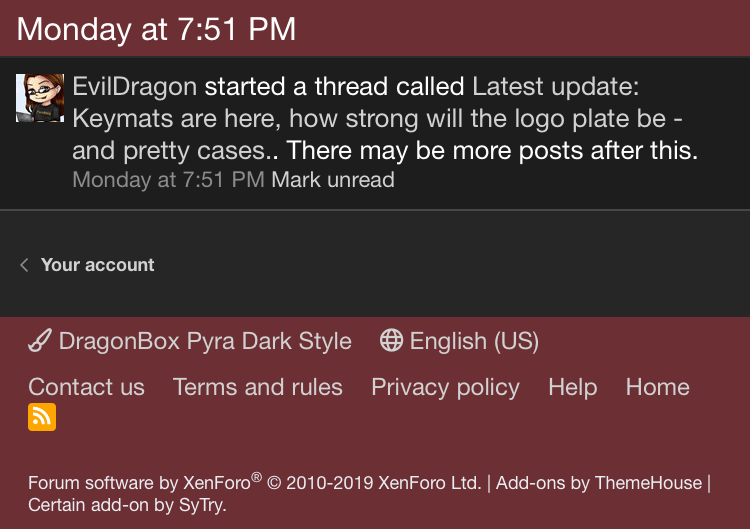Click the orange RSS feed icon
This screenshot has width=750, height=529.
[42, 417]
